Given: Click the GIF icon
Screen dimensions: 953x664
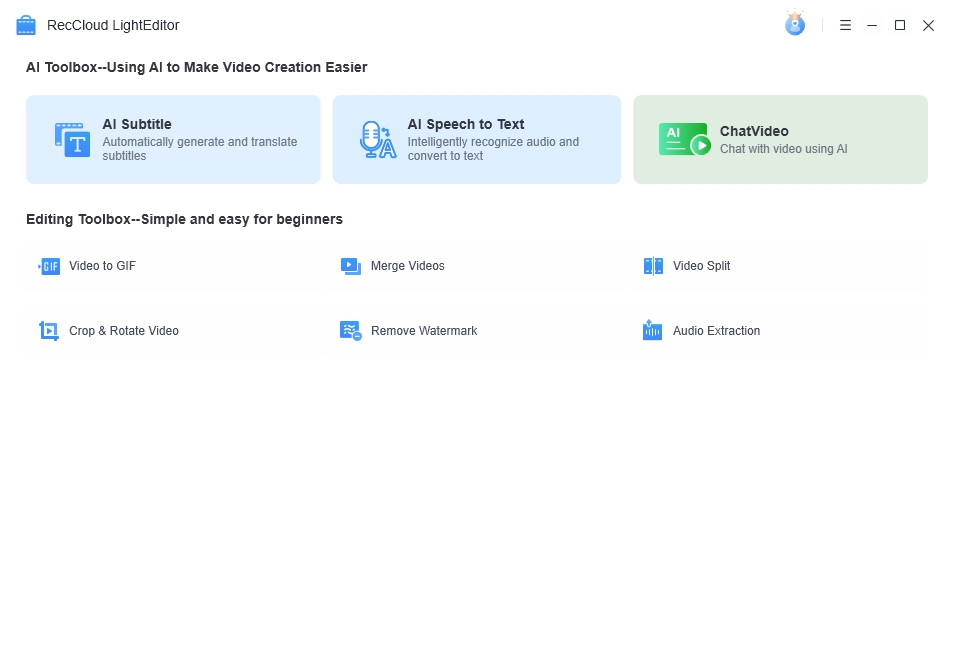Looking at the screenshot, I should [49, 266].
